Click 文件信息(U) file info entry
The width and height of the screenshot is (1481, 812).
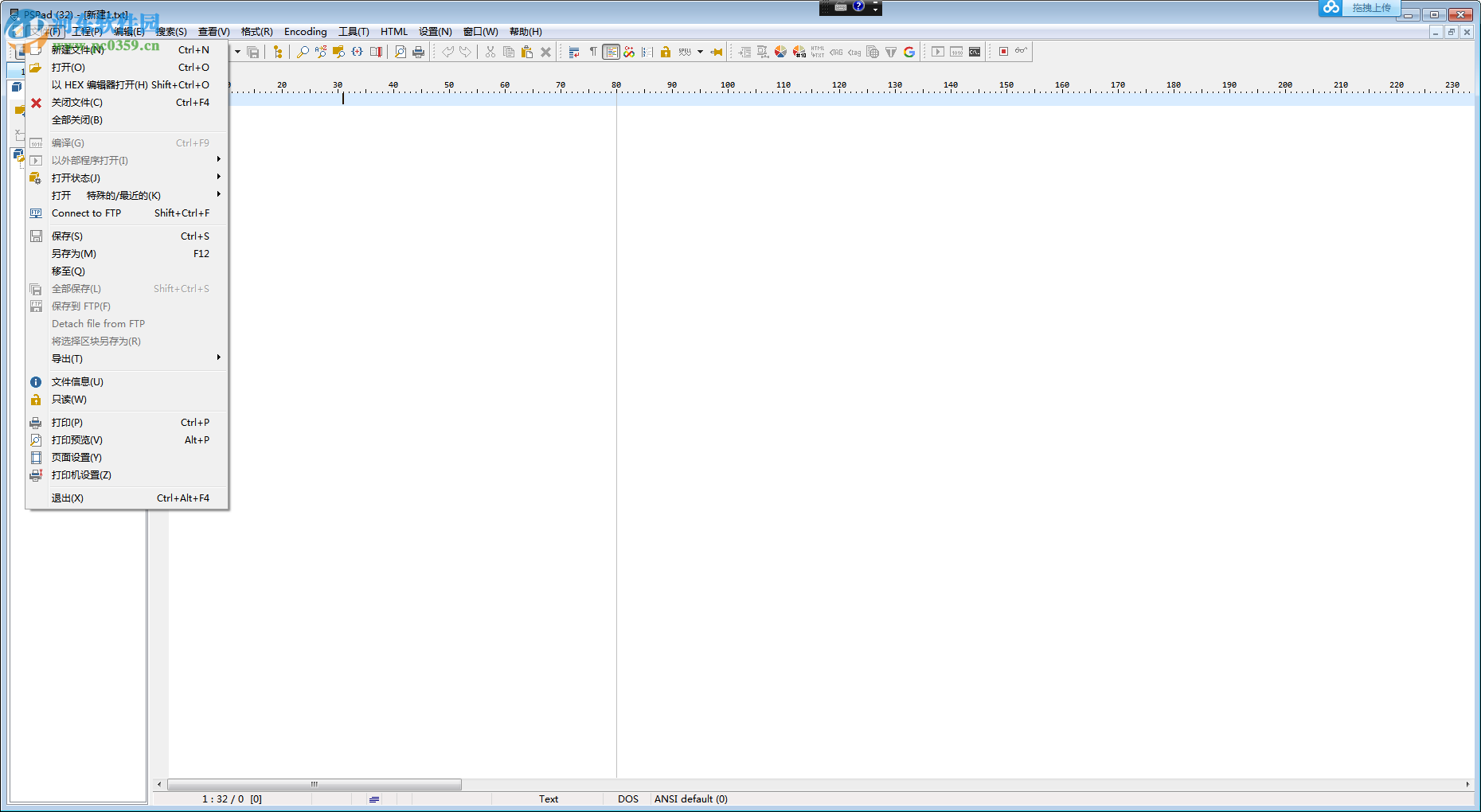pos(127,382)
